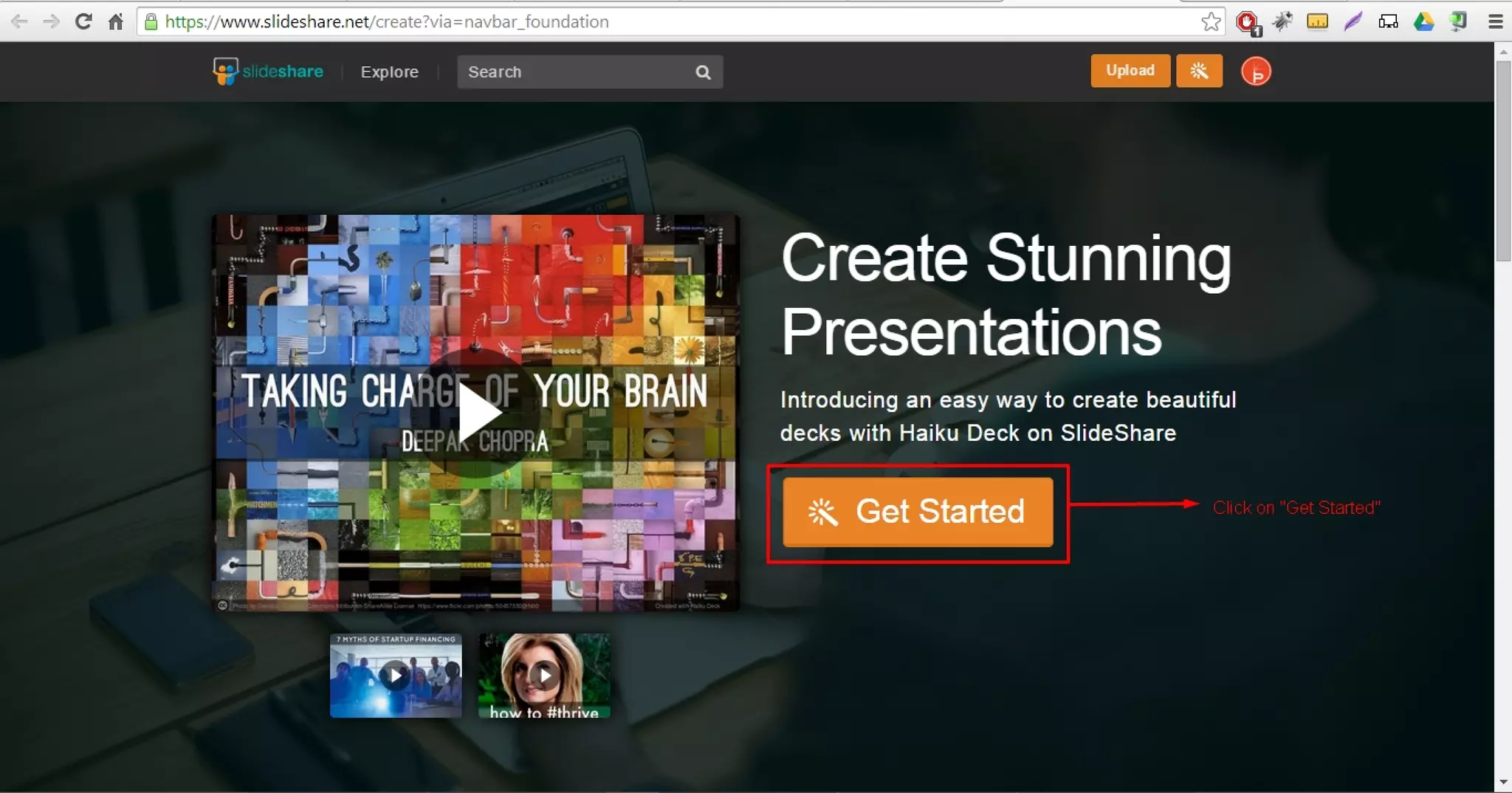Image resolution: width=1512 pixels, height=793 pixels.
Task: Open the 7 Myths of Startup Financing thumbnail
Action: pos(396,676)
